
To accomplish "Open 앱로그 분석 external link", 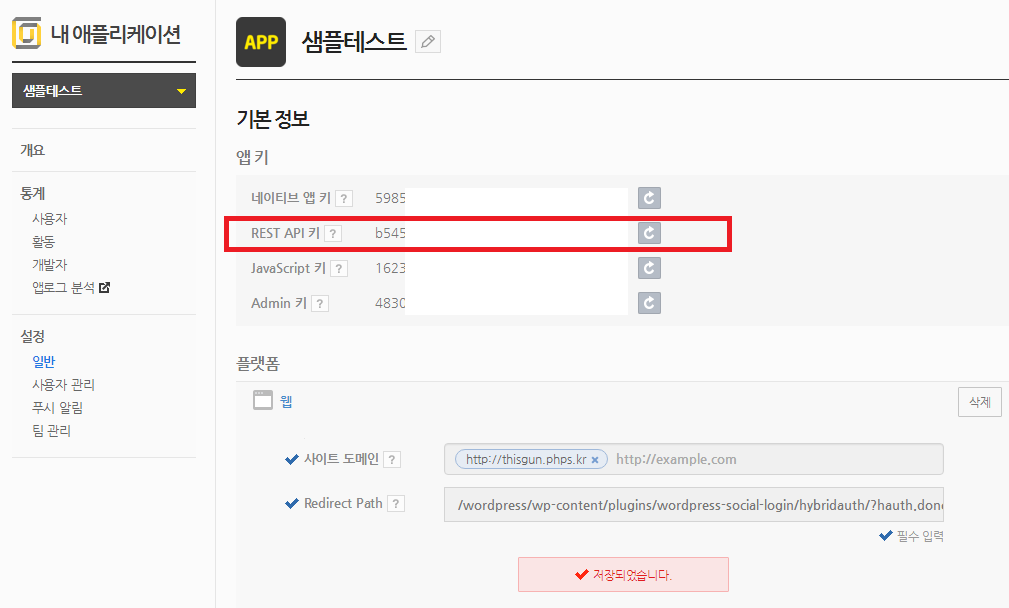I will pos(71,288).
